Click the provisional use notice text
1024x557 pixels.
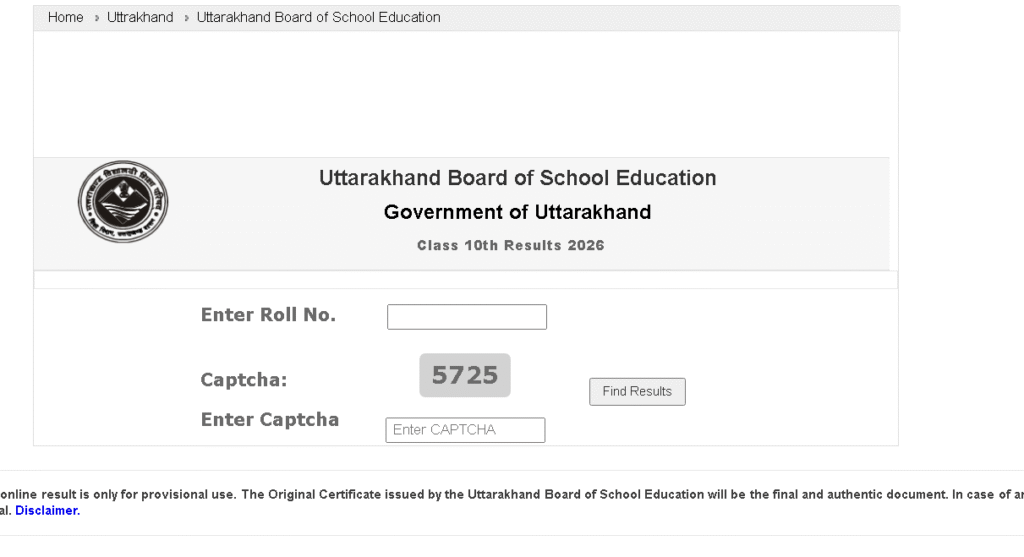(x=500, y=494)
